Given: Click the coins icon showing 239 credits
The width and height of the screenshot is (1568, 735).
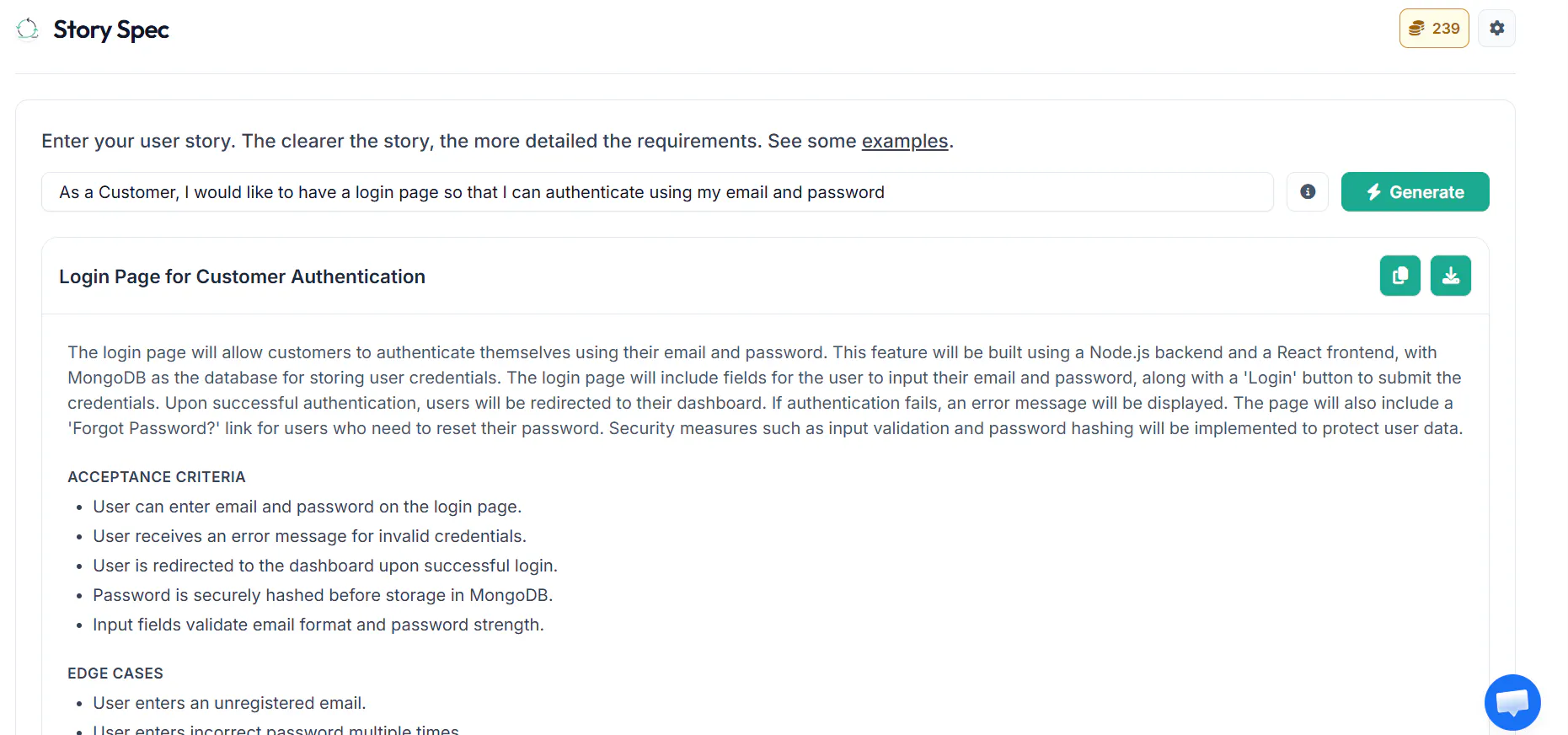Looking at the screenshot, I should (x=1417, y=29).
